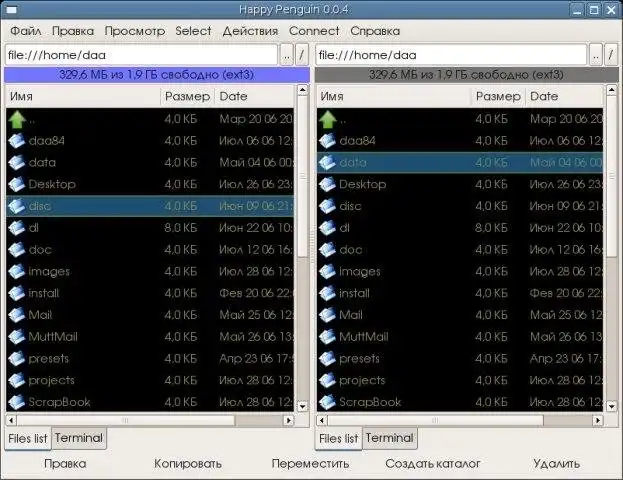
Task: Select projects folder icon in left panel
Action: (17, 380)
